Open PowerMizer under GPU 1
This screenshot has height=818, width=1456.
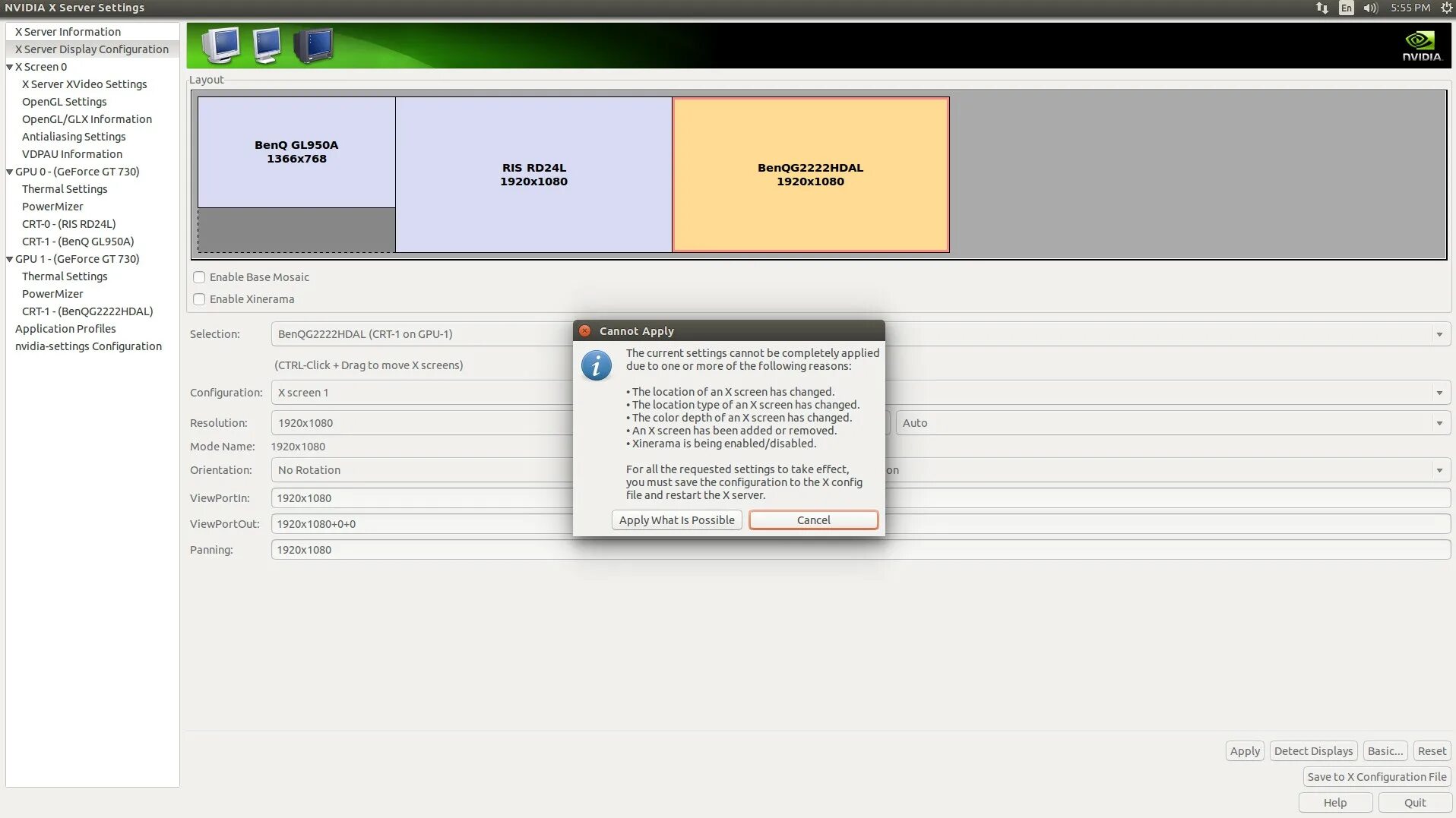coord(52,294)
